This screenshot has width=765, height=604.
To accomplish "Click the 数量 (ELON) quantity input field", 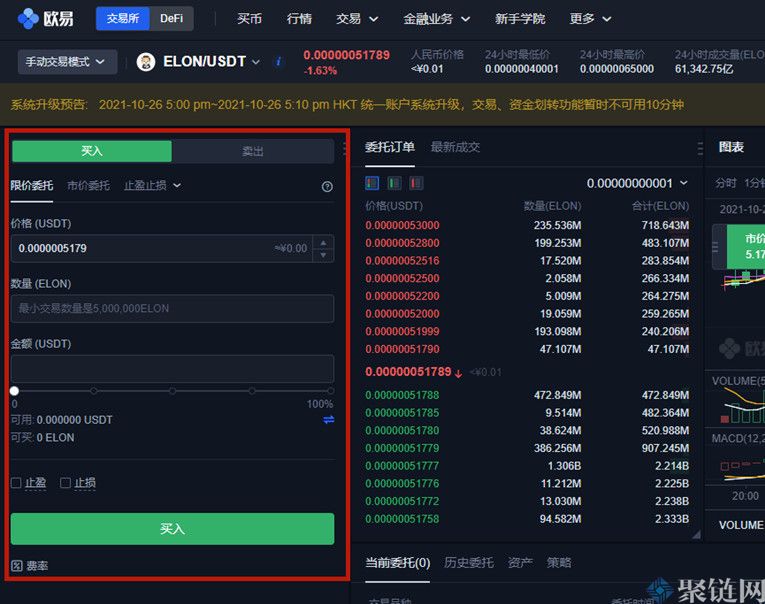I will pyautogui.click(x=172, y=308).
